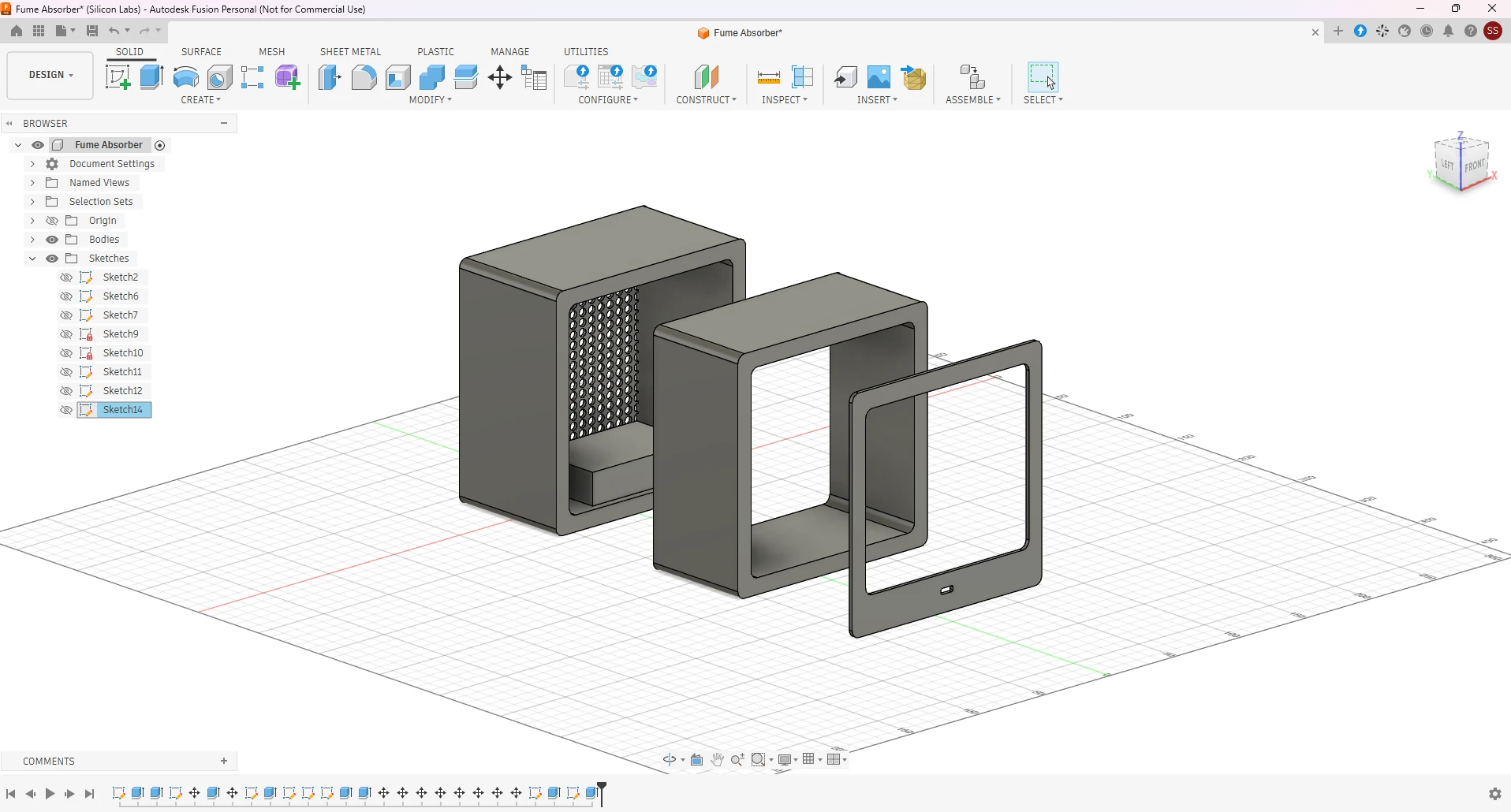Toggle visibility of Sketches folder

tap(52, 259)
